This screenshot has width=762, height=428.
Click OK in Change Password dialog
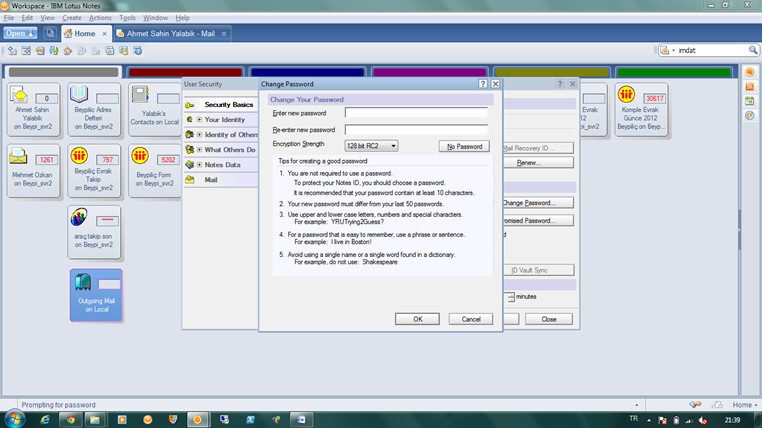point(417,319)
